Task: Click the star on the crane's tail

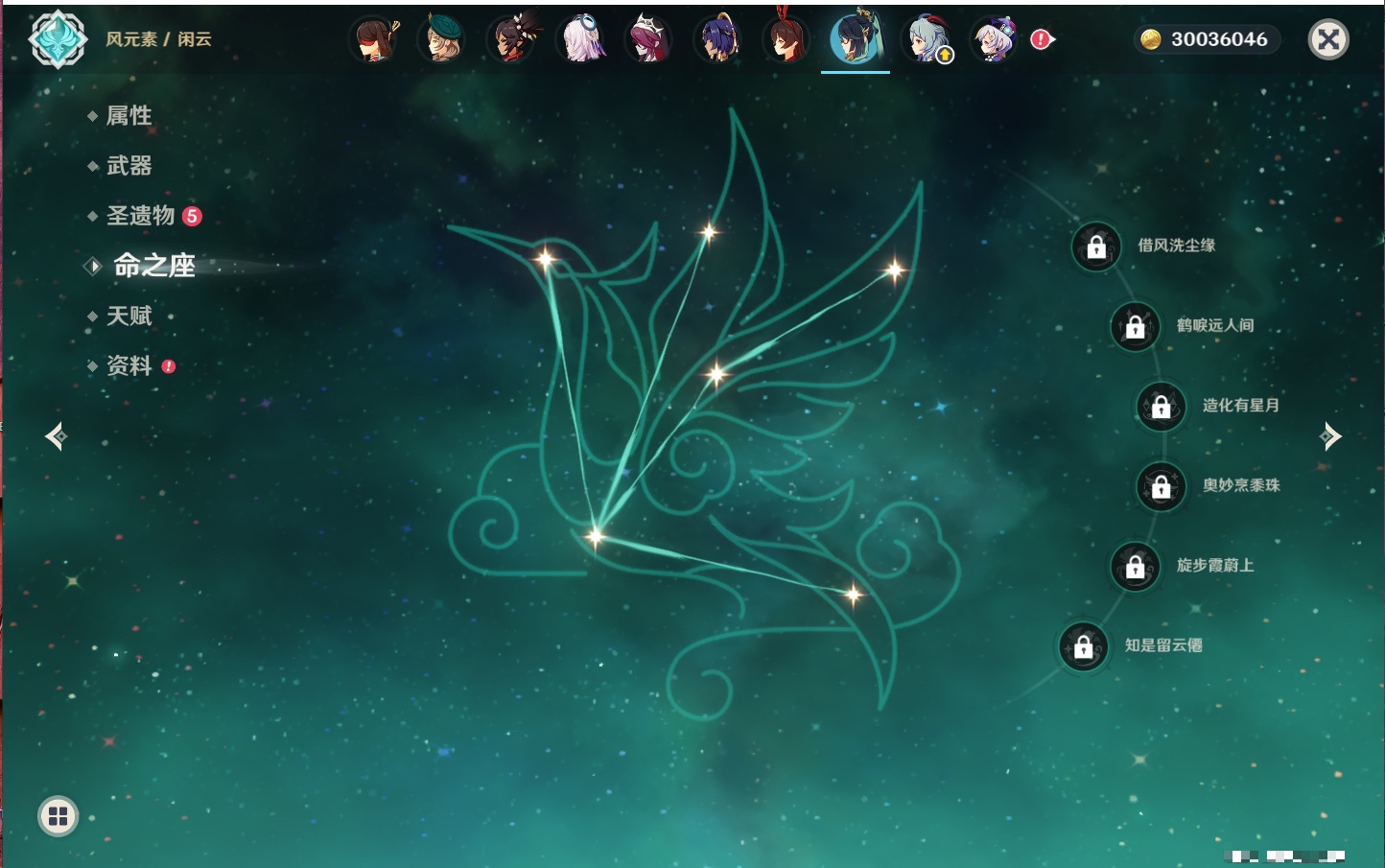Action: point(853,596)
